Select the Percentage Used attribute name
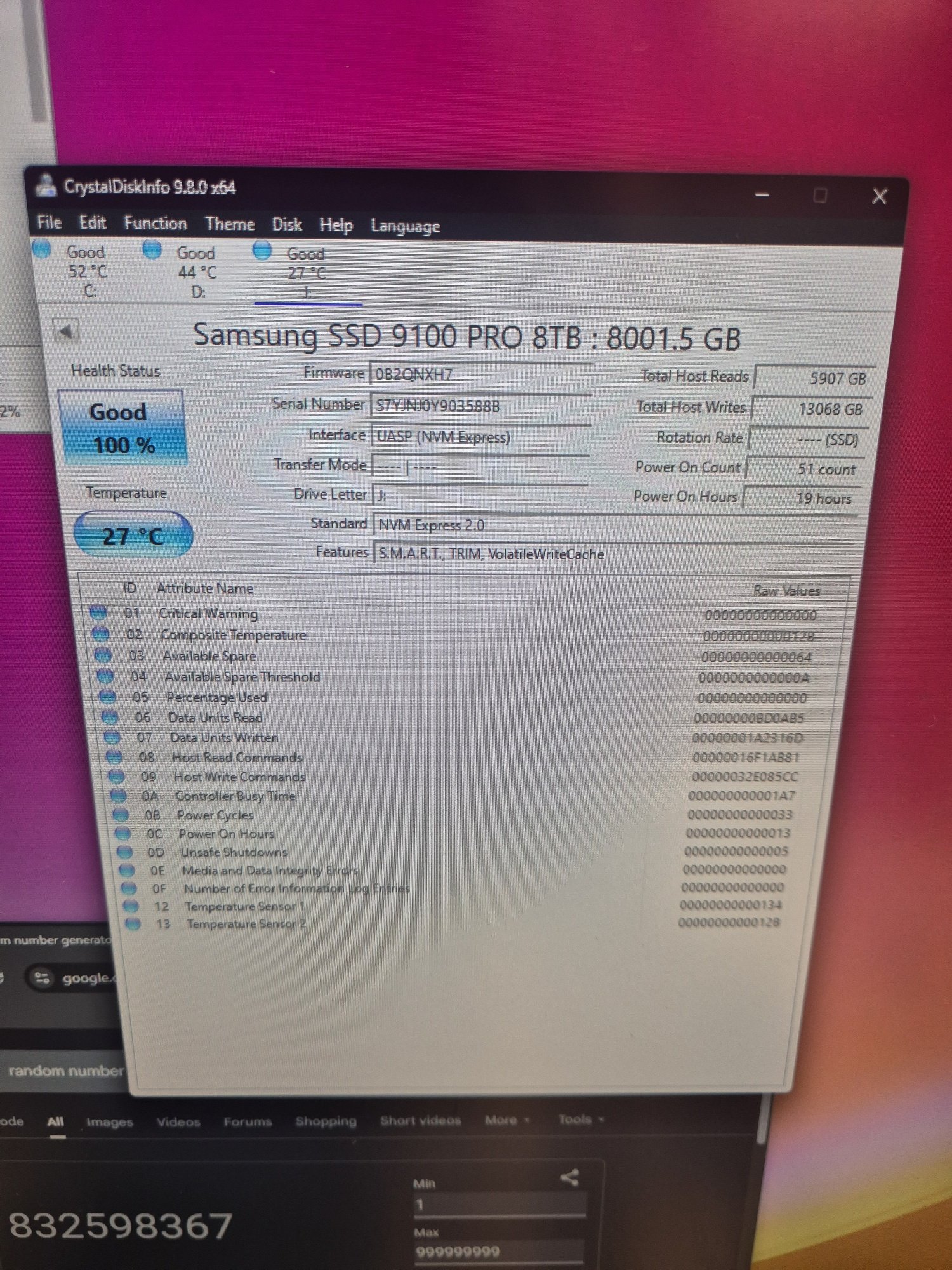Screen dimensions: 952x1270 216,697
